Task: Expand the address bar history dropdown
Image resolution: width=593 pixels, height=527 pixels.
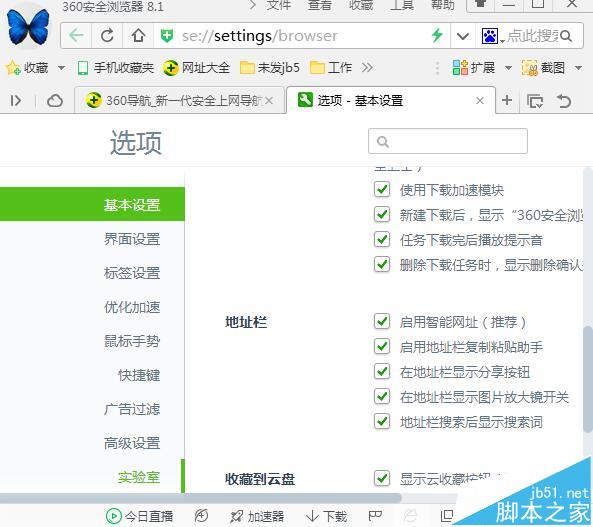Action: coord(463,36)
